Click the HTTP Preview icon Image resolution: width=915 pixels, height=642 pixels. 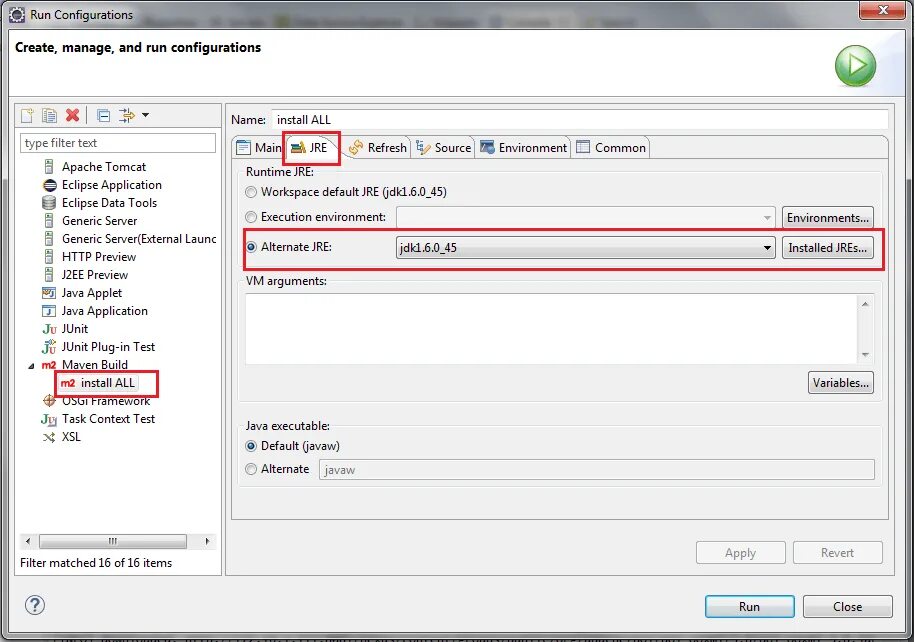click(50, 257)
